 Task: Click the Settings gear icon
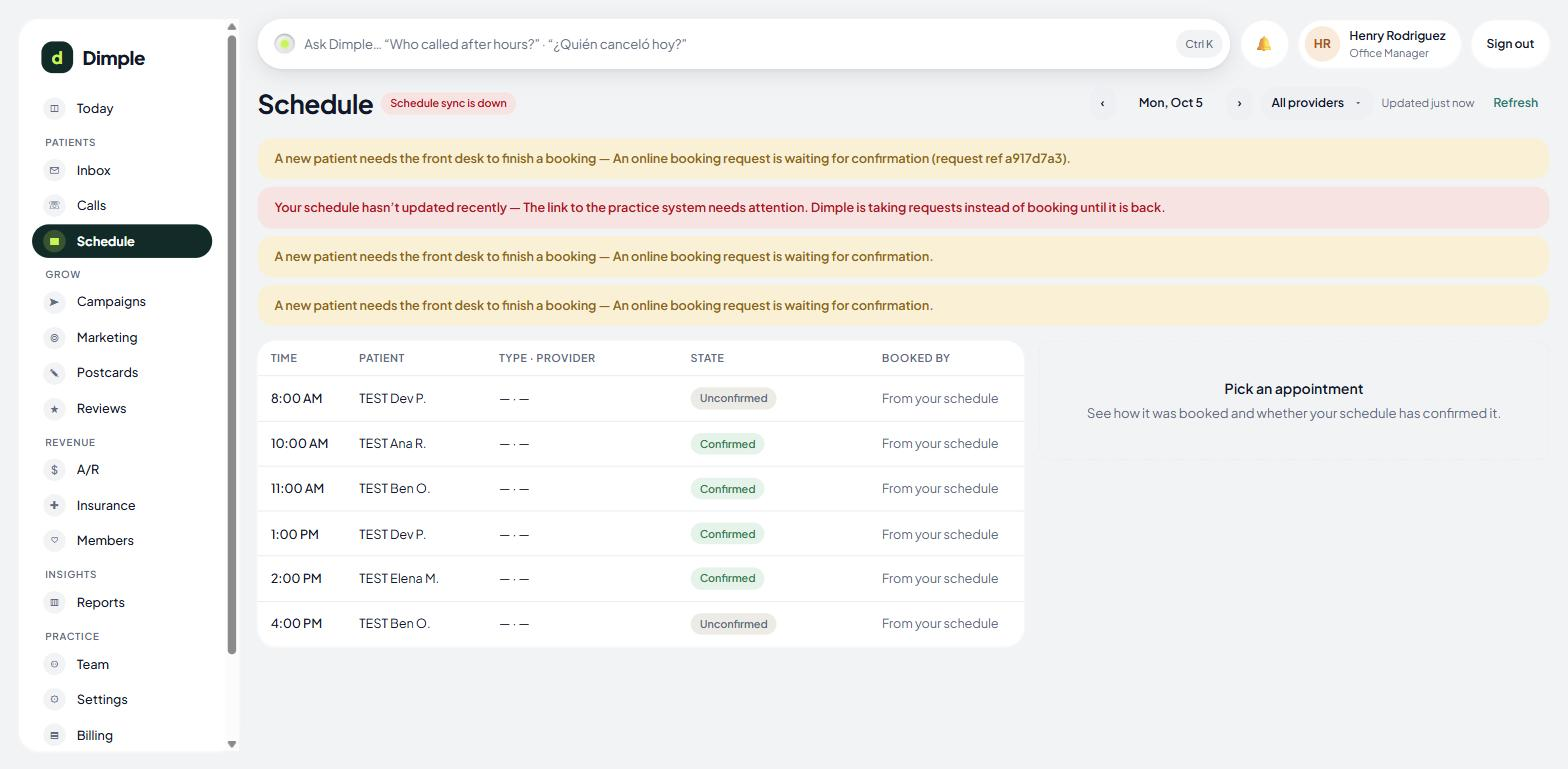(x=55, y=700)
